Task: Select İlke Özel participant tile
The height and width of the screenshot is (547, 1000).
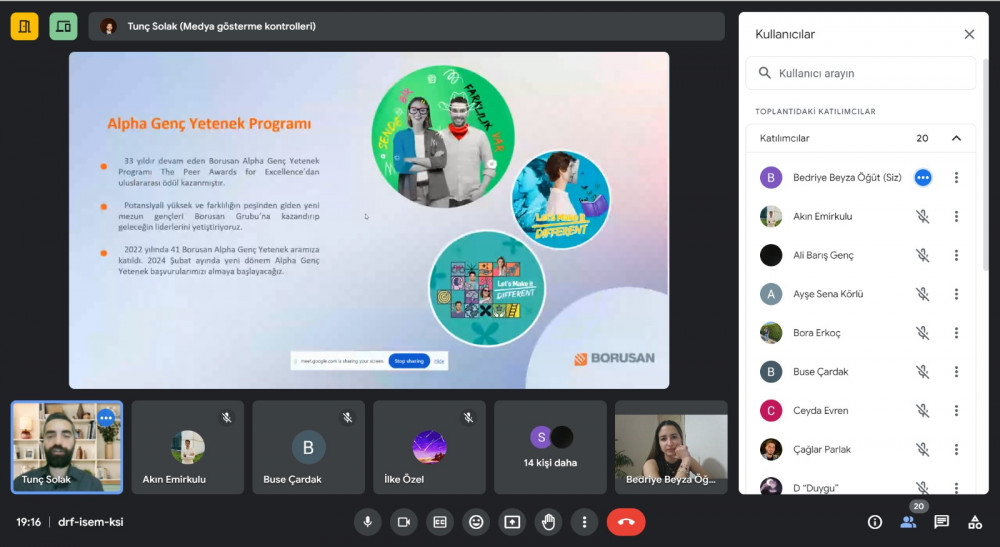Action: pyautogui.click(x=429, y=448)
